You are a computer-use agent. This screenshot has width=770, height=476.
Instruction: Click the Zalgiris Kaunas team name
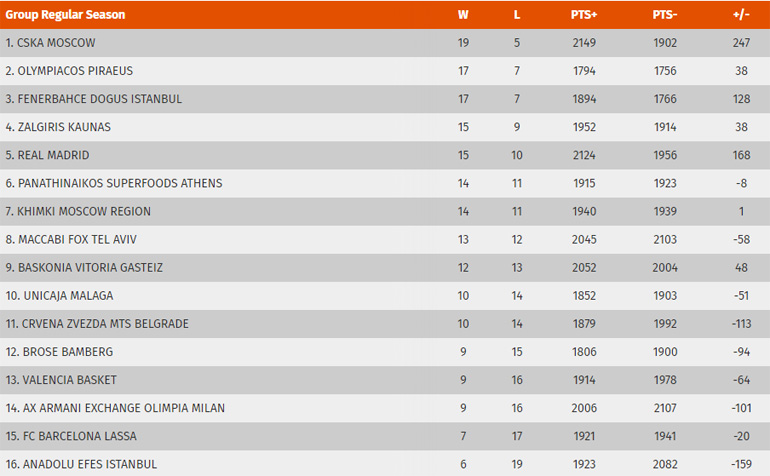[x=58, y=127]
